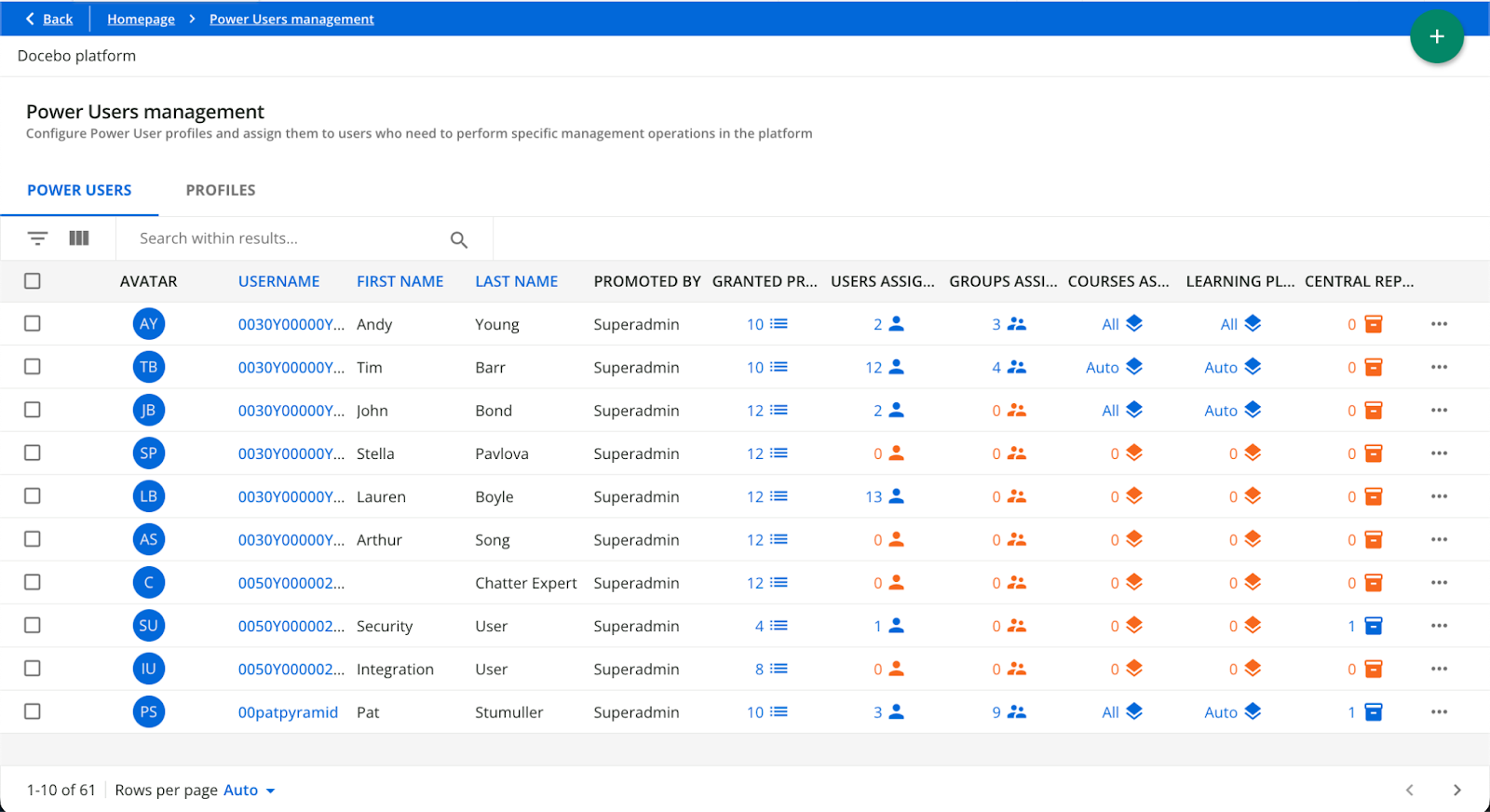View groups assigned to Pat Stumuller
1490x812 pixels.
[1009, 712]
